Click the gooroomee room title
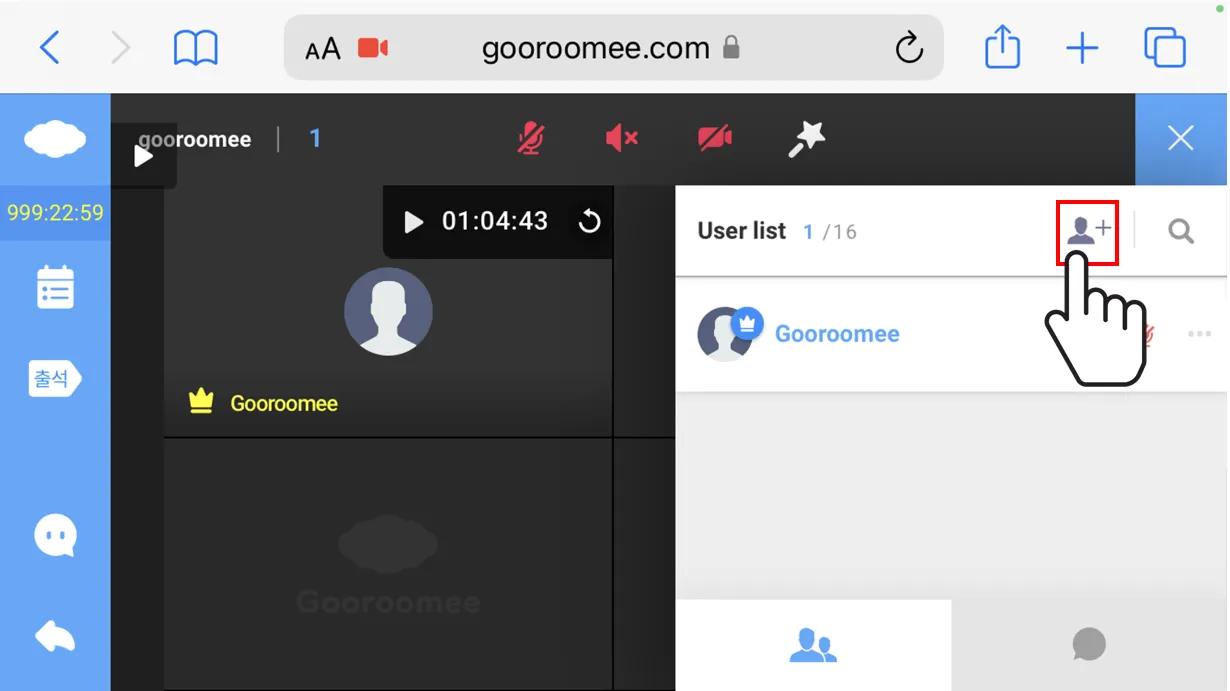Viewport: 1230px width, 691px height. (x=195, y=139)
